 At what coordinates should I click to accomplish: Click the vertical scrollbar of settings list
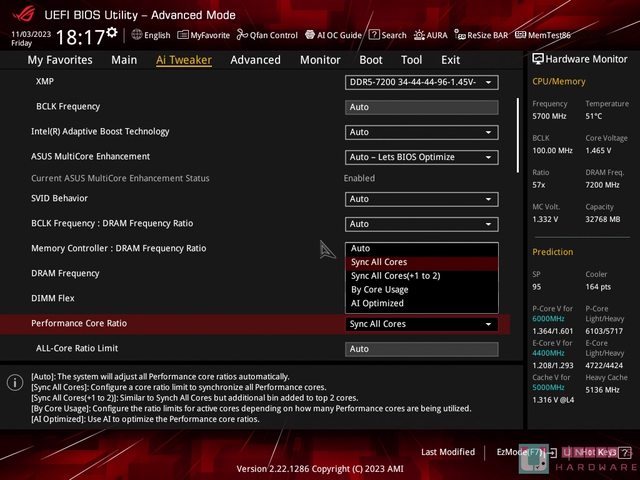[x=518, y=135]
